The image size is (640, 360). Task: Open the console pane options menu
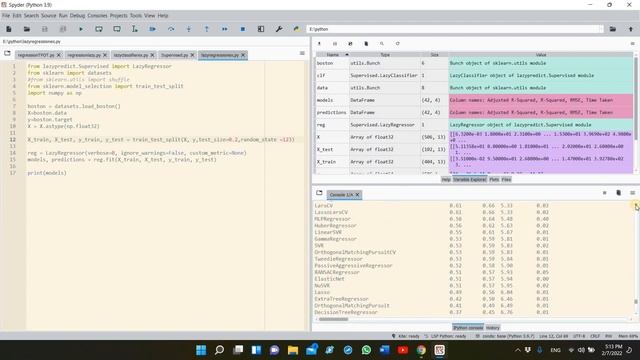tap(632, 193)
